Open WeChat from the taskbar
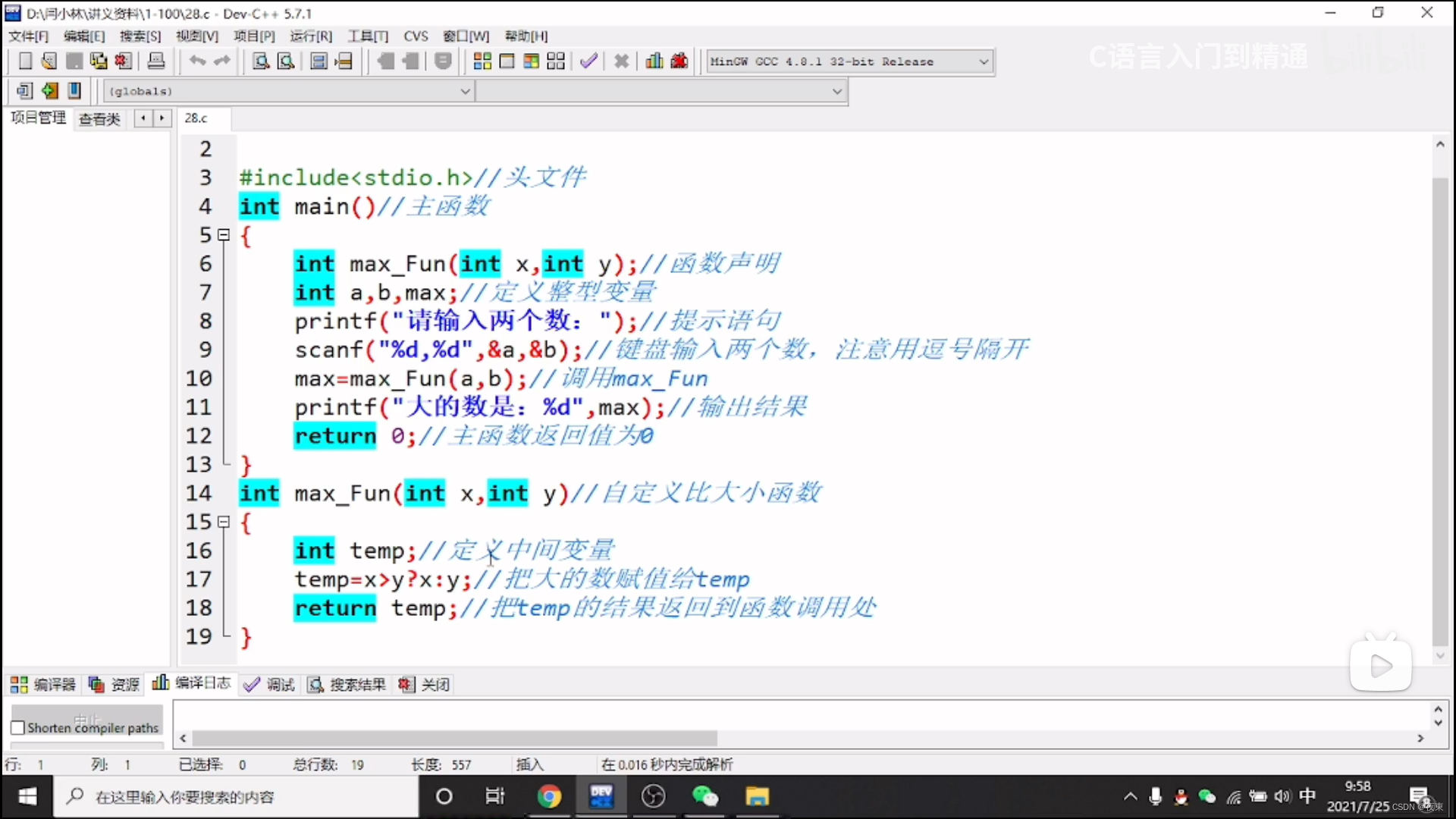The image size is (1456, 819). point(704,796)
